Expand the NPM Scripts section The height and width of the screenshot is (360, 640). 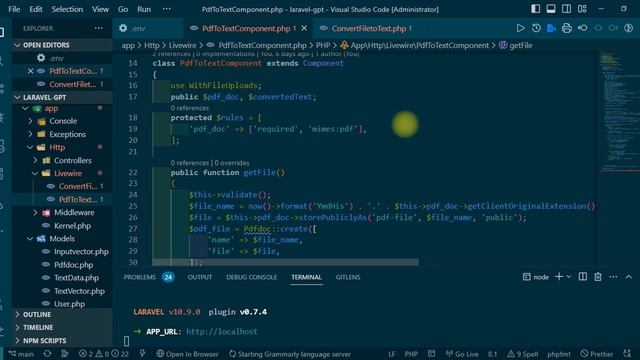click(62, 340)
